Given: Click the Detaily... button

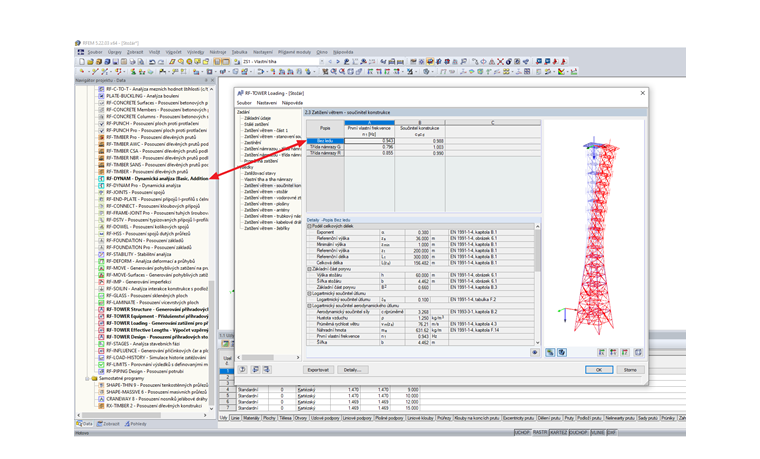Looking at the screenshot, I should (352, 370).
